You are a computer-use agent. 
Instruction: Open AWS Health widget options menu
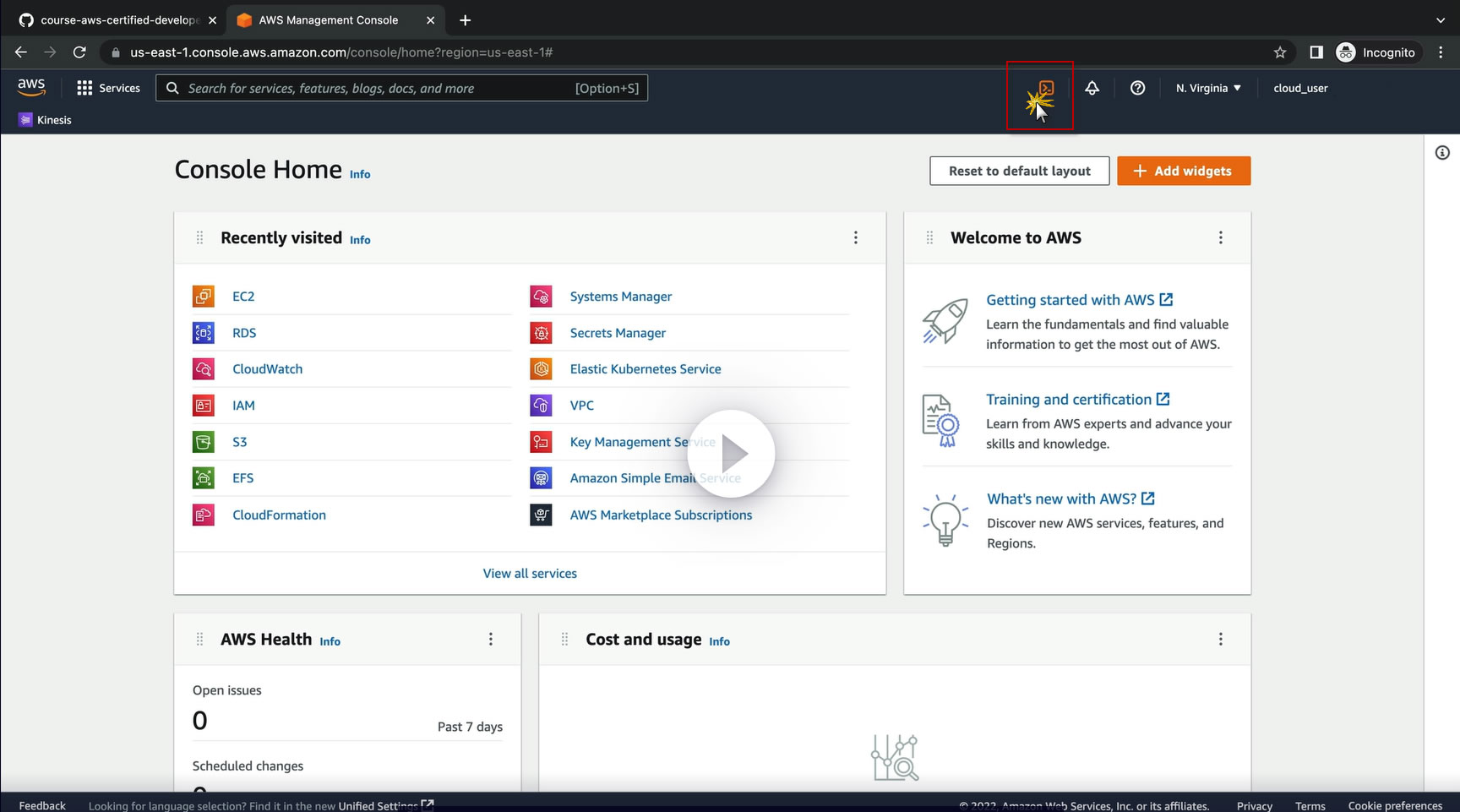[491, 640]
